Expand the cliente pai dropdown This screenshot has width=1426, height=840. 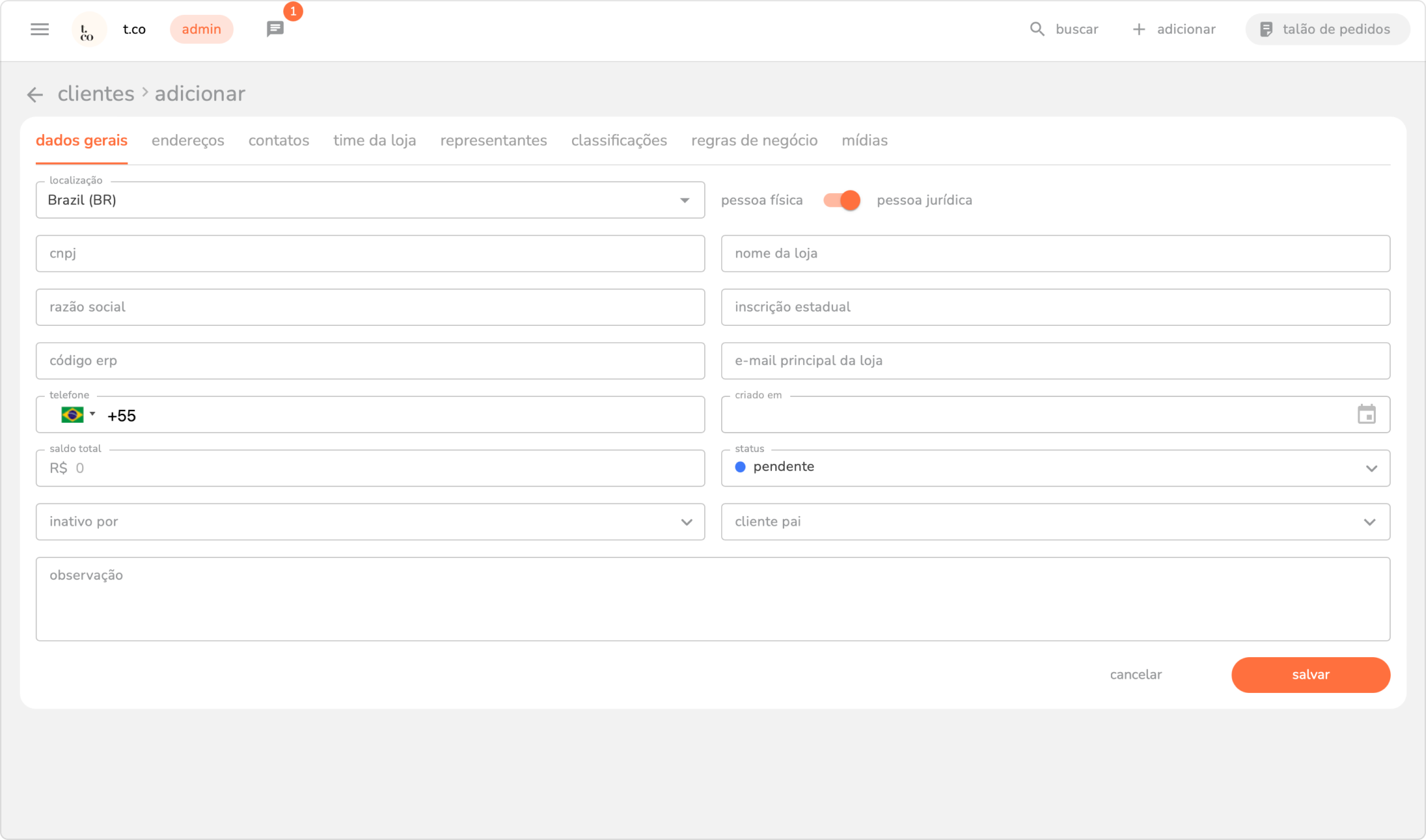pyautogui.click(x=1369, y=522)
